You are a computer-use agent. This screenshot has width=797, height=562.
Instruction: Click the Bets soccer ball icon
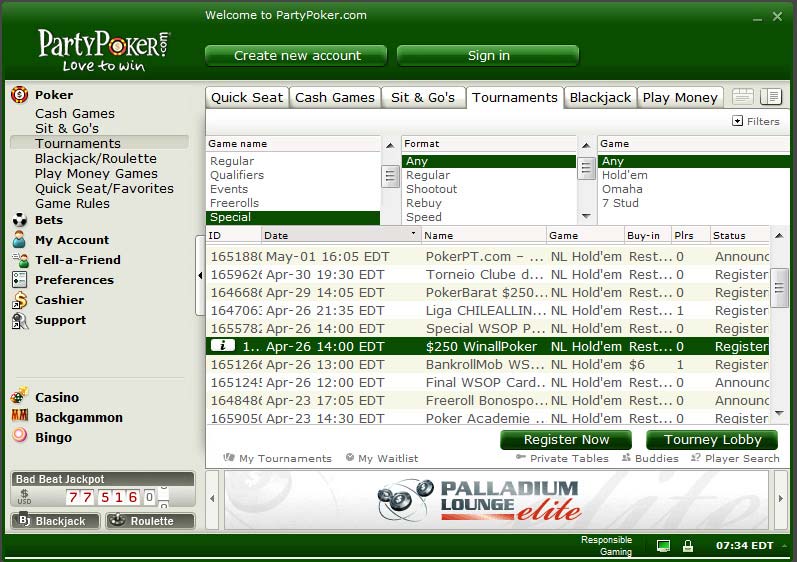(x=19, y=220)
